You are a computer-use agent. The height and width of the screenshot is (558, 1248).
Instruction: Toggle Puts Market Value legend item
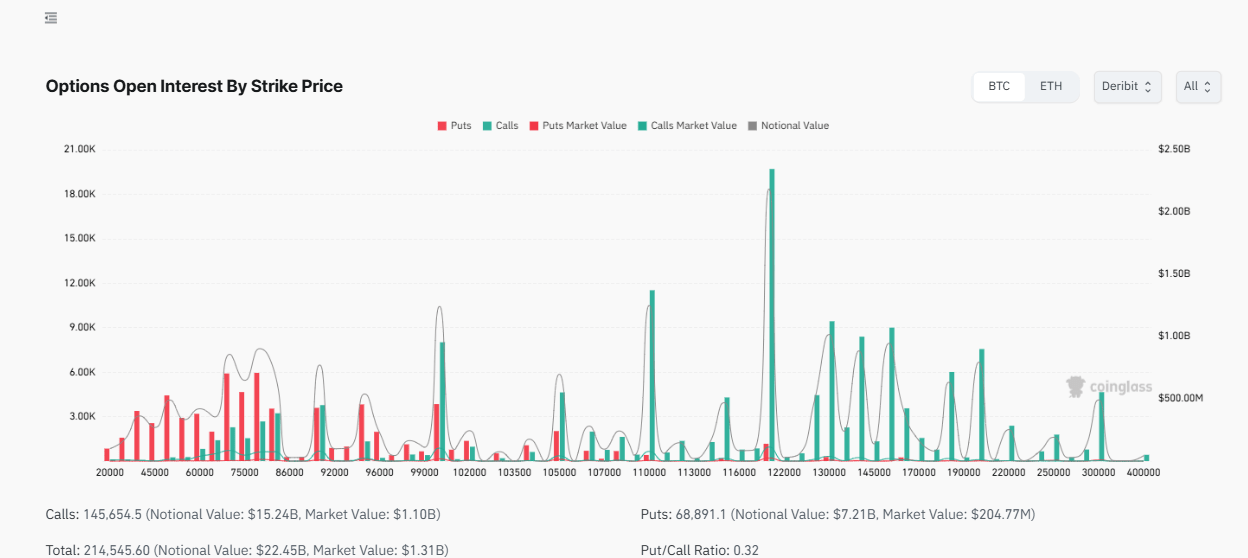click(577, 126)
